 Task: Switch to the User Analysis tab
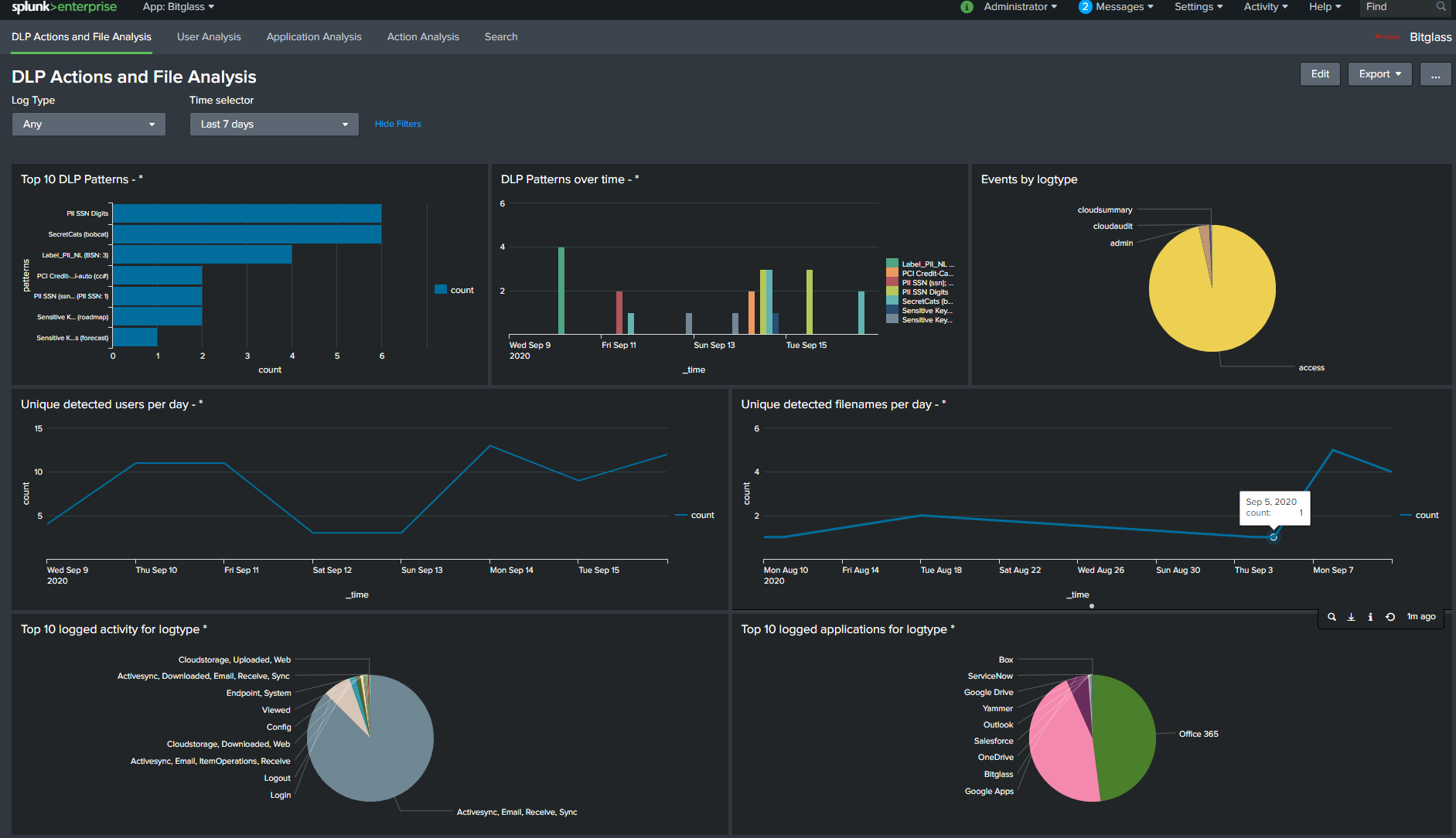(209, 36)
